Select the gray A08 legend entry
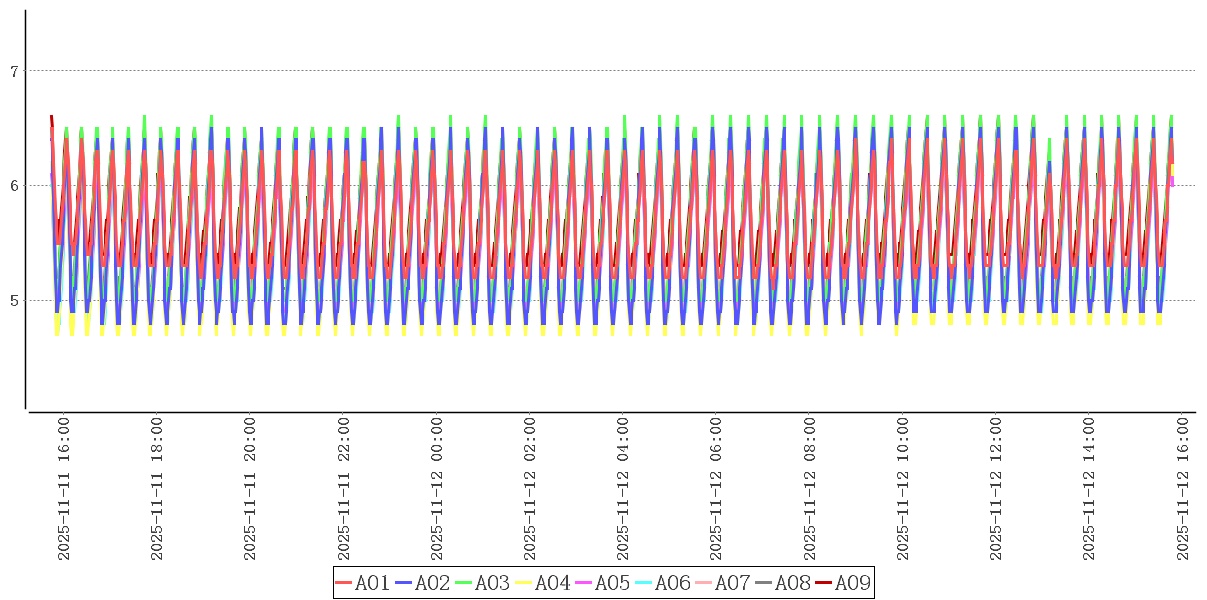This screenshot has height=600, width=1207. click(x=782, y=583)
